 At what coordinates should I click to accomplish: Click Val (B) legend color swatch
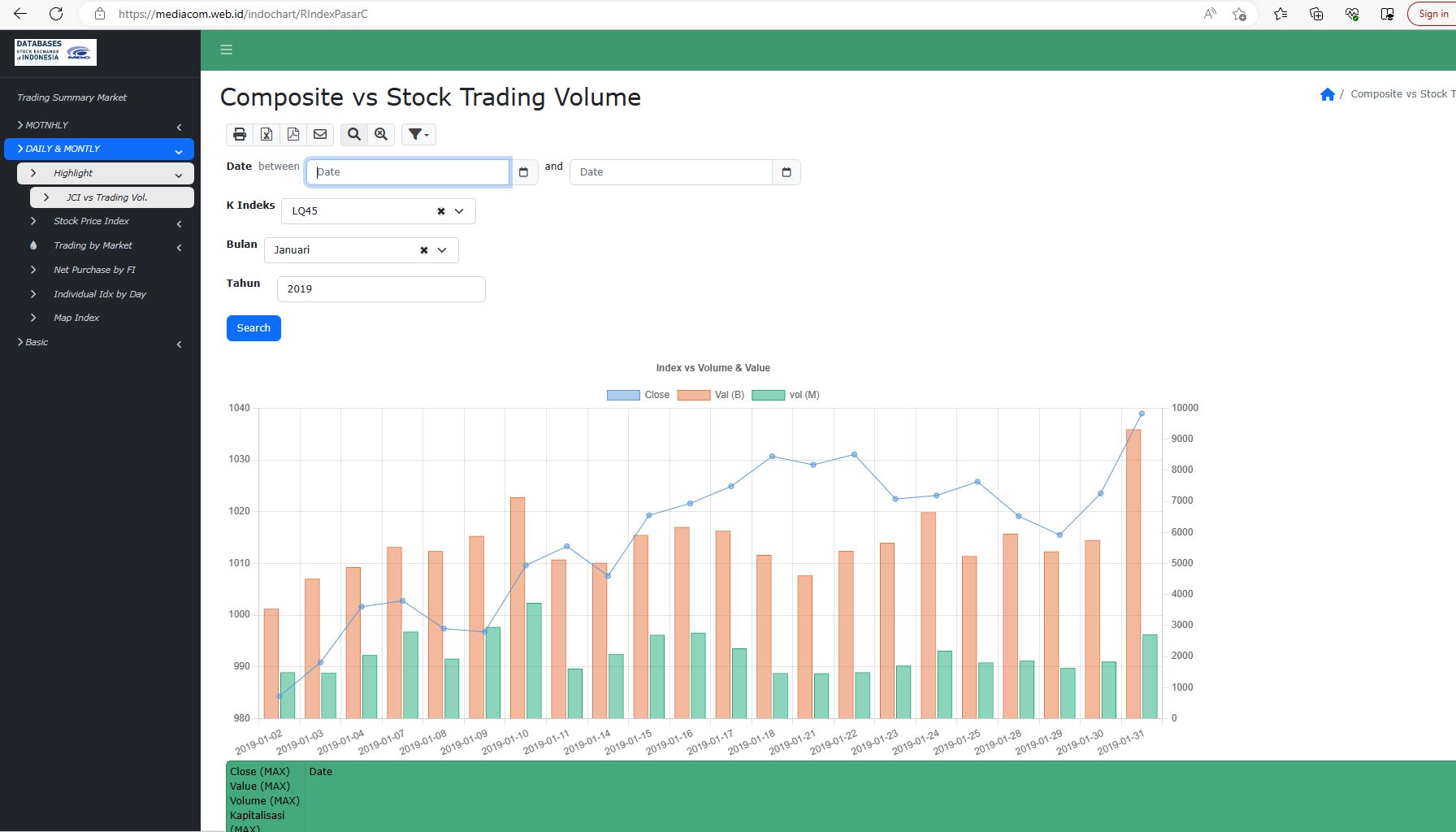click(693, 395)
